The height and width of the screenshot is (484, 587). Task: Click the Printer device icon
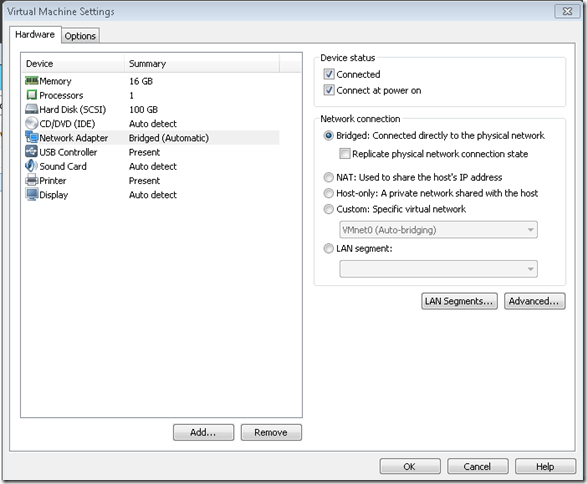click(x=31, y=180)
